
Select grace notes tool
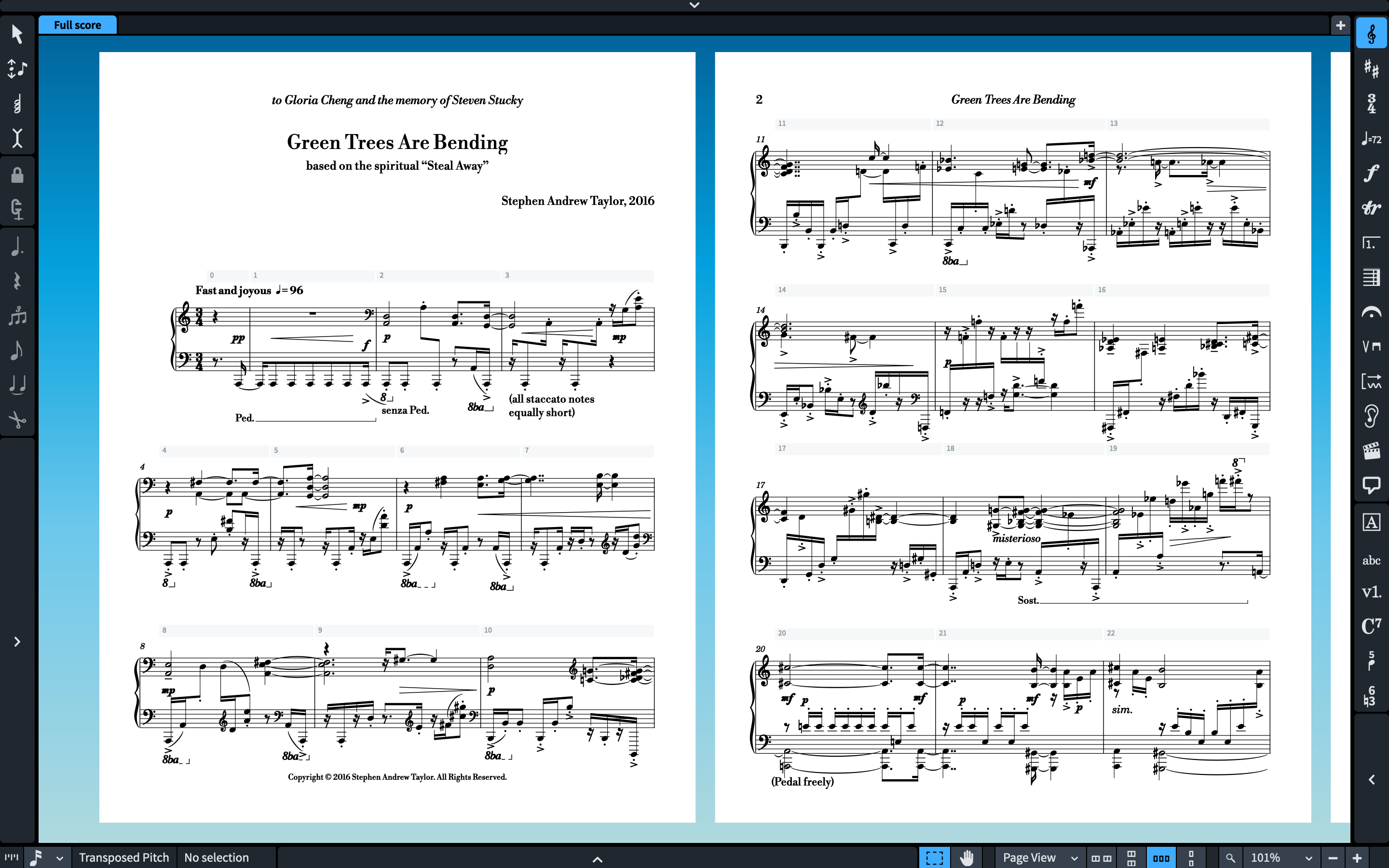[17, 350]
